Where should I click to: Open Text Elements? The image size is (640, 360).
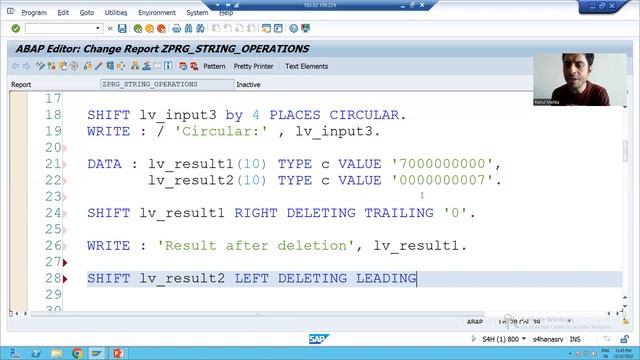click(307, 66)
